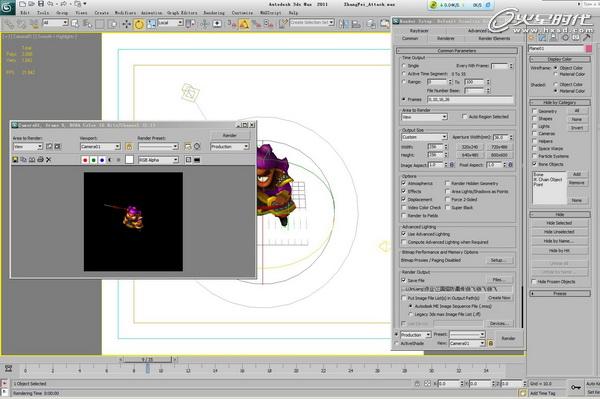
Task: Select the Active Time Segment radio button
Action: click(x=404, y=74)
